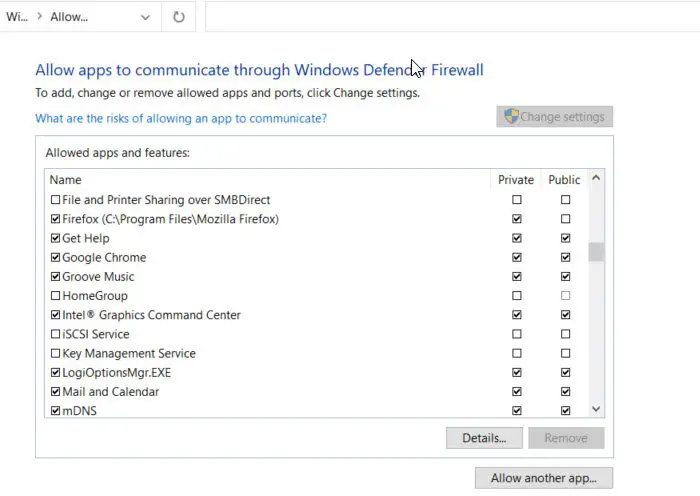Click scroll down arrow of apps list
Screen dimensions: 700x496
[596, 409]
